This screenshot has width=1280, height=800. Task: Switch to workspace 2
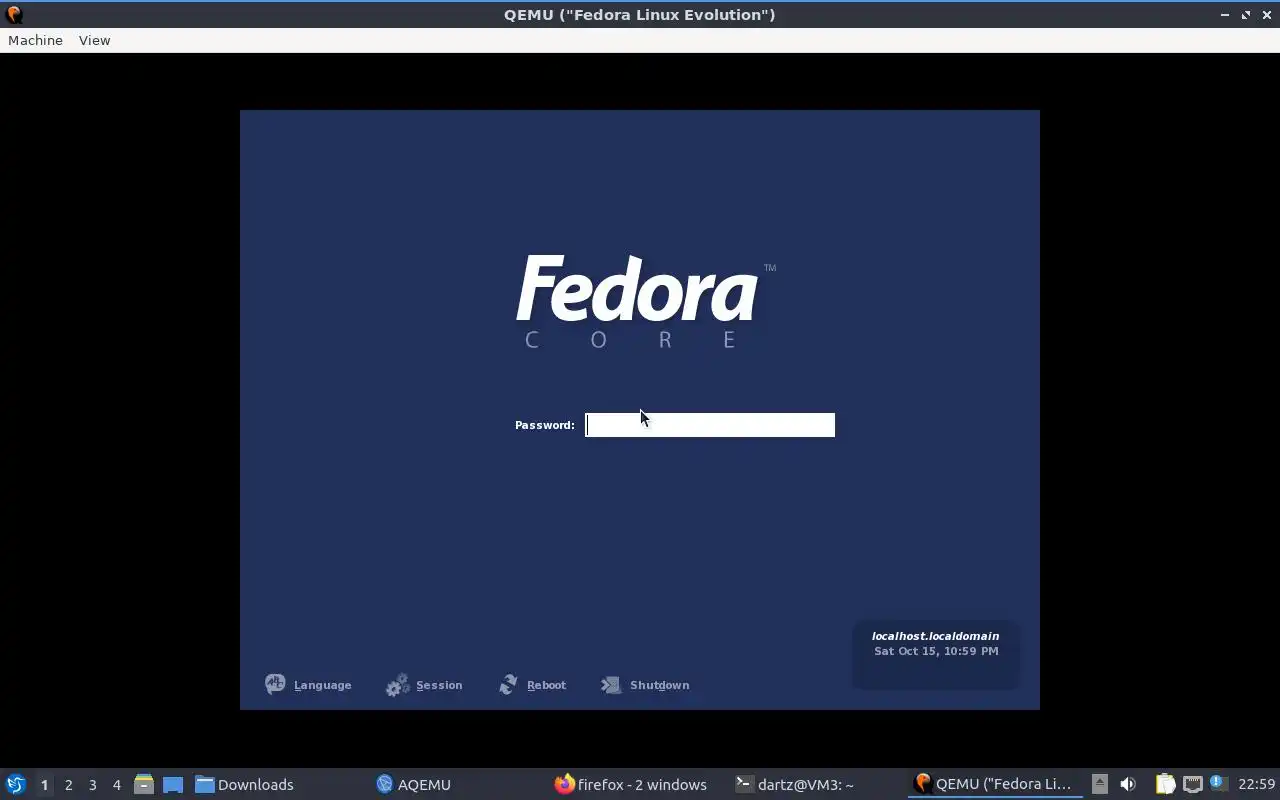tap(68, 785)
